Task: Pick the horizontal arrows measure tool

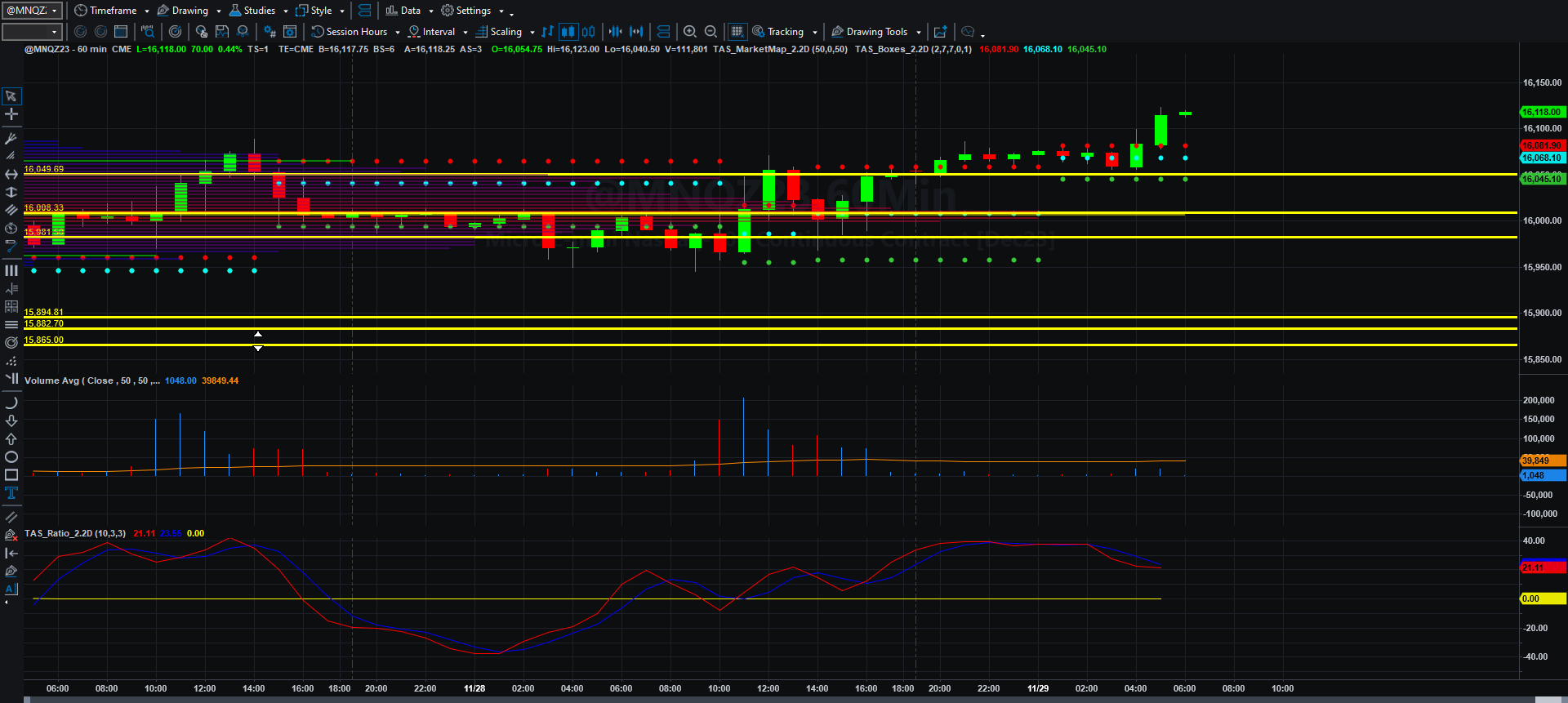Action: [11, 175]
